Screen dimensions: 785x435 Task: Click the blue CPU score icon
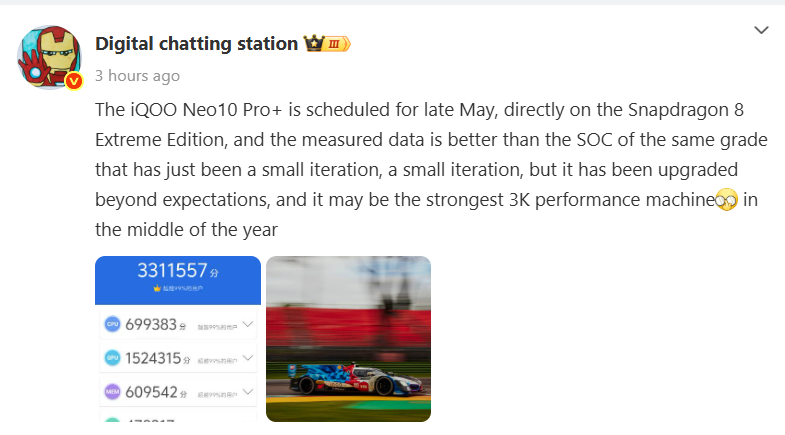pyautogui.click(x=112, y=325)
